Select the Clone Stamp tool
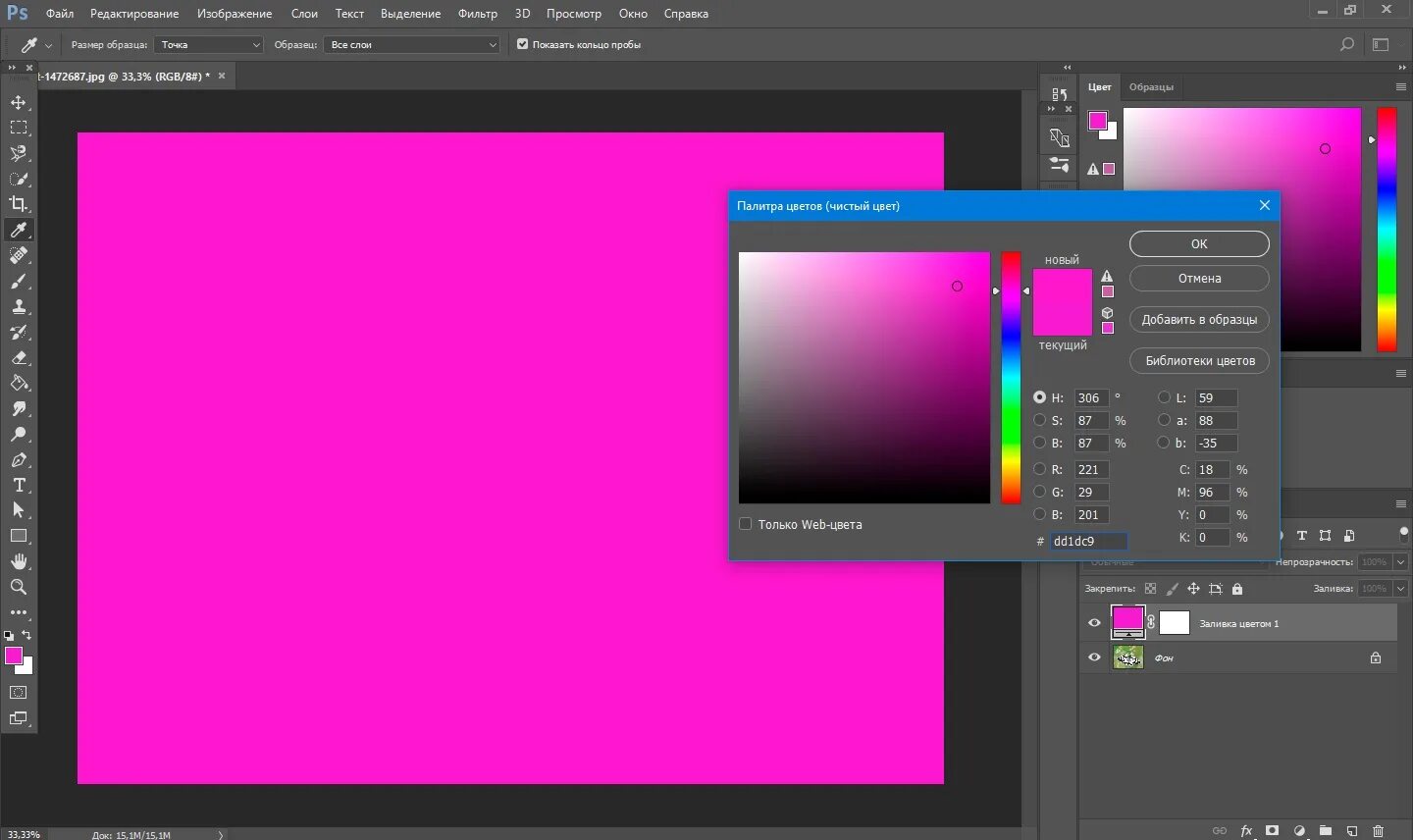 coord(19,306)
